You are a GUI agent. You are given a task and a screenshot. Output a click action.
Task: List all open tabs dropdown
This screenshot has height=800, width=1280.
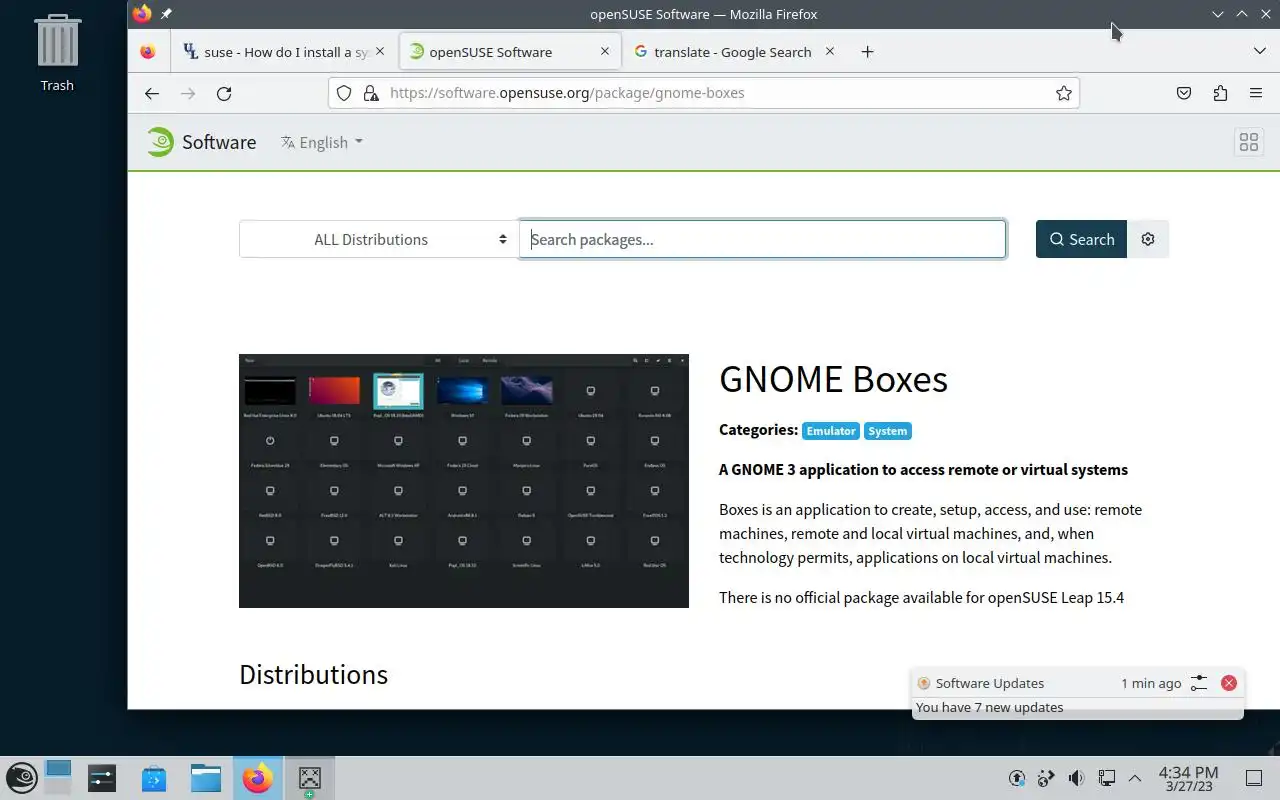(x=1259, y=52)
